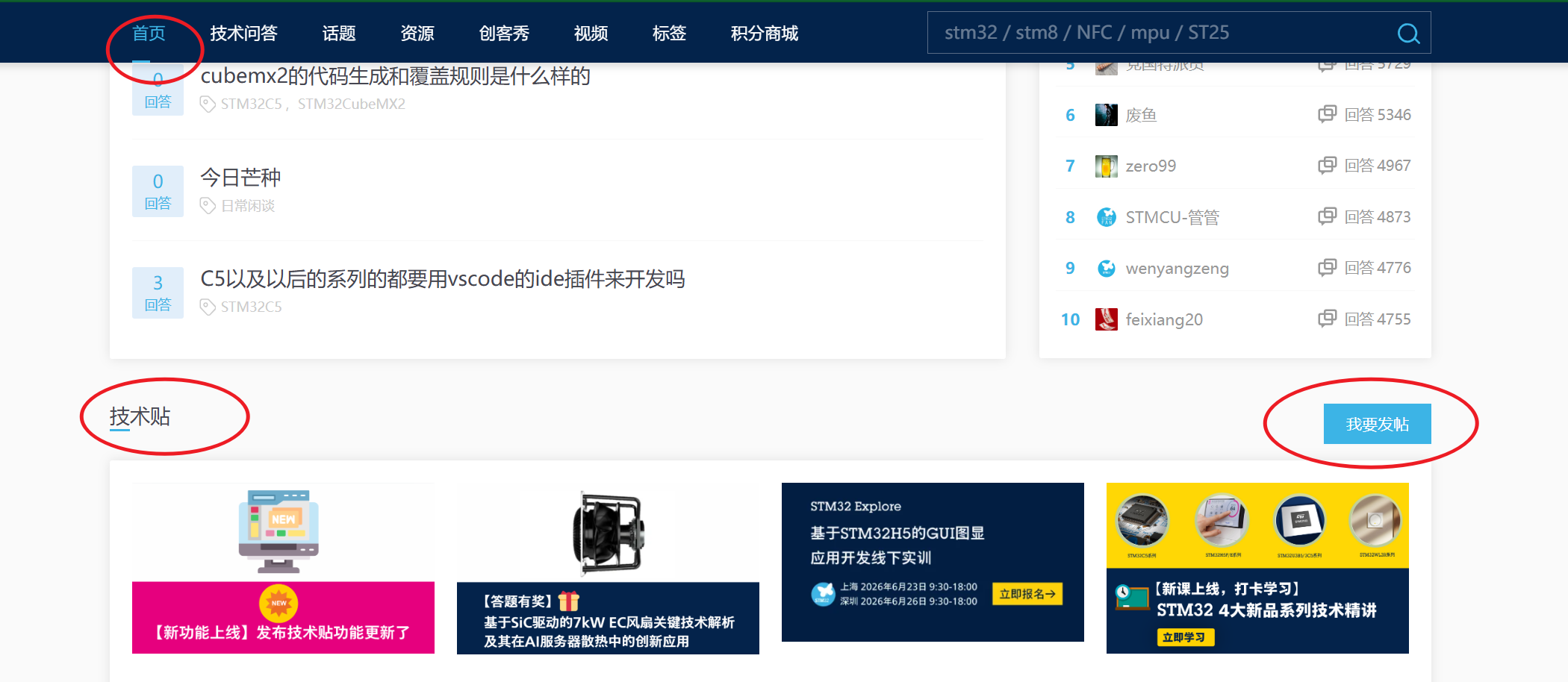Open the post titled 今日芒种
Screen dimensions: 1568x682
[240, 178]
